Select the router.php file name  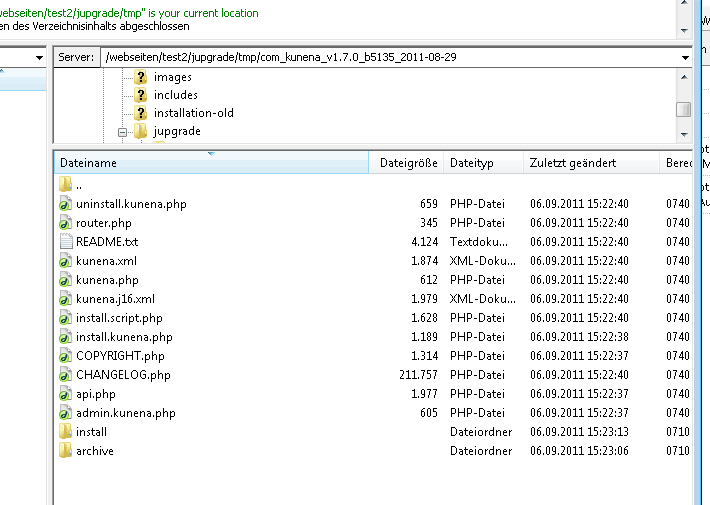click(x=104, y=223)
